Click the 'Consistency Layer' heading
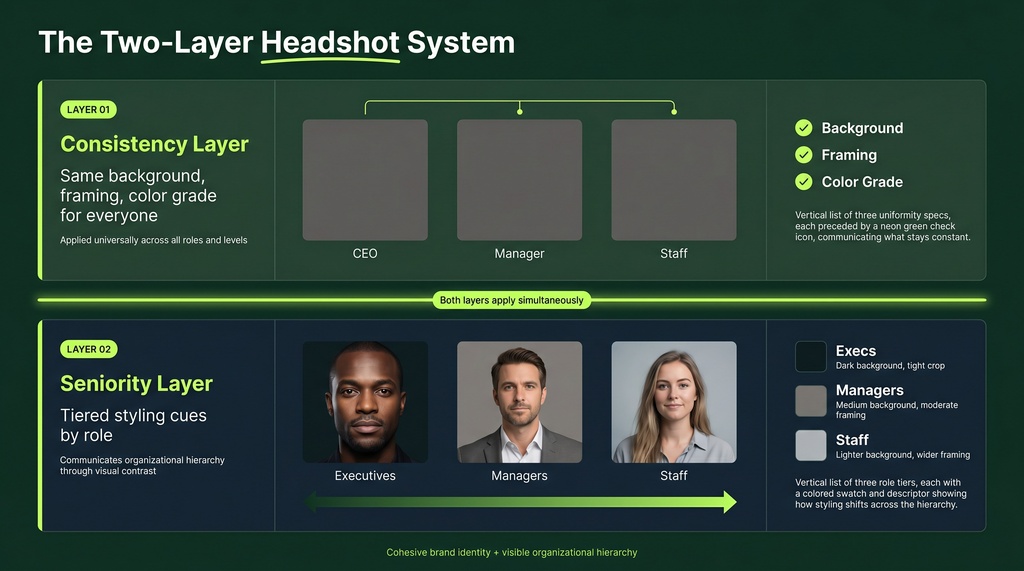The height and width of the screenshot is (571, 1024). click(x=154, y=144)
